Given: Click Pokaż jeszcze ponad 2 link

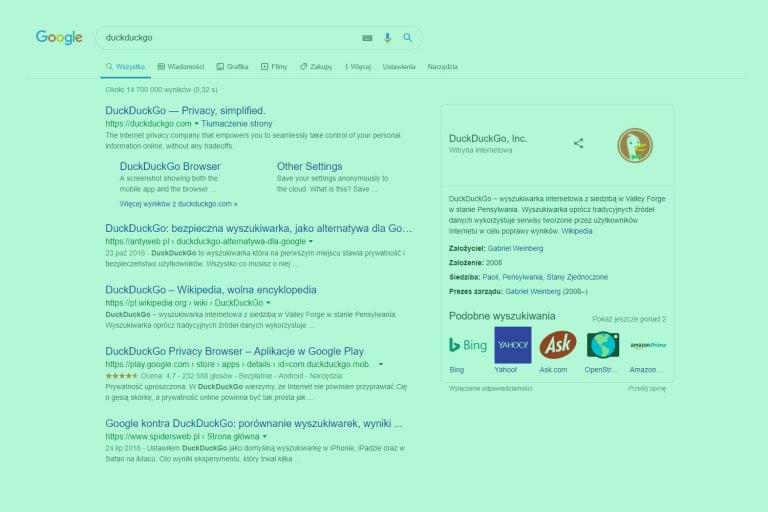Looking at the screenshot, I should click(629, 319).
